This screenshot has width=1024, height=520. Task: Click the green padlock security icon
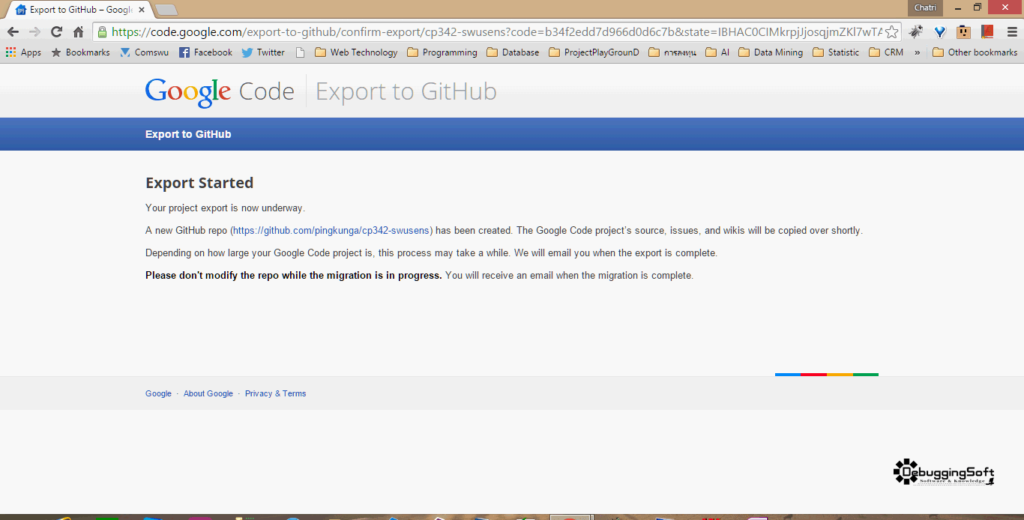(x=103, y=31)
